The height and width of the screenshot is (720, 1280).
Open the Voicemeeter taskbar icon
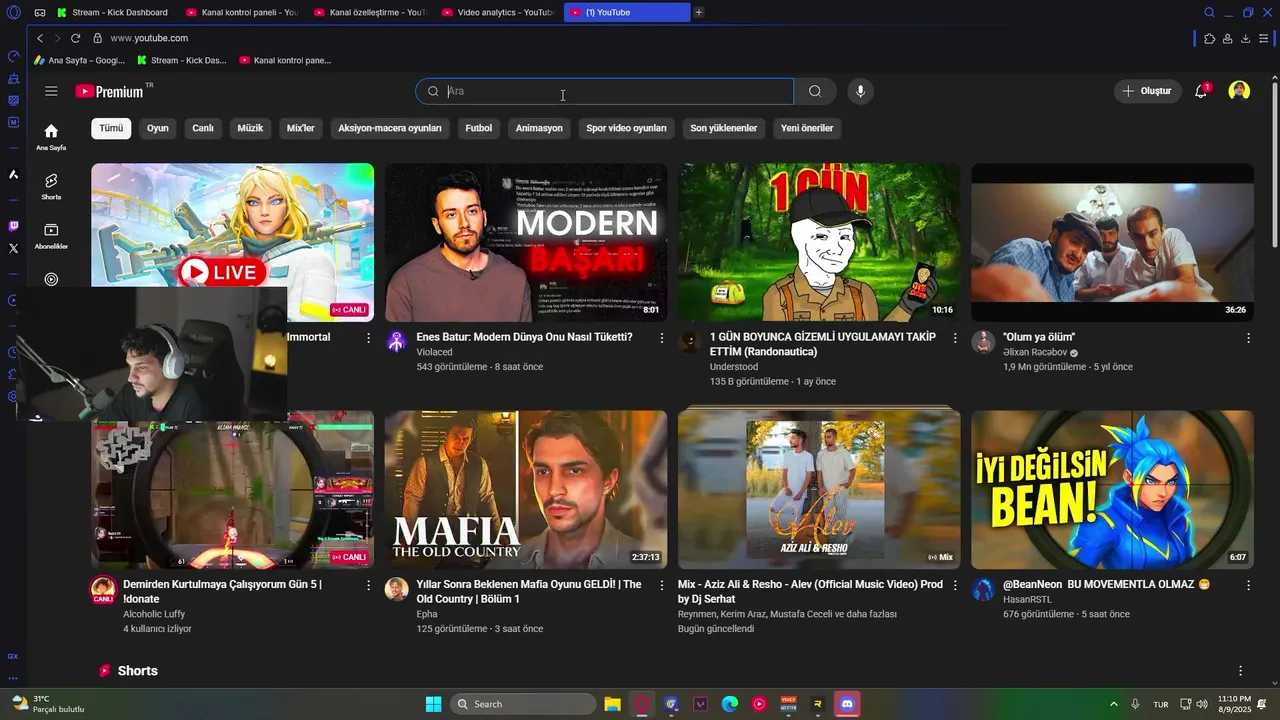pyautogui.click(x=788, y=704)
